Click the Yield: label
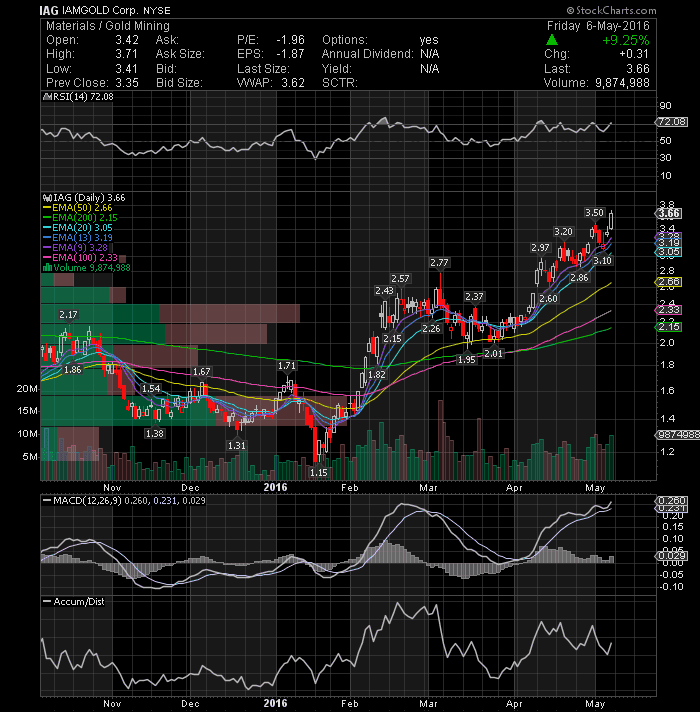 (x=337, y=69)
